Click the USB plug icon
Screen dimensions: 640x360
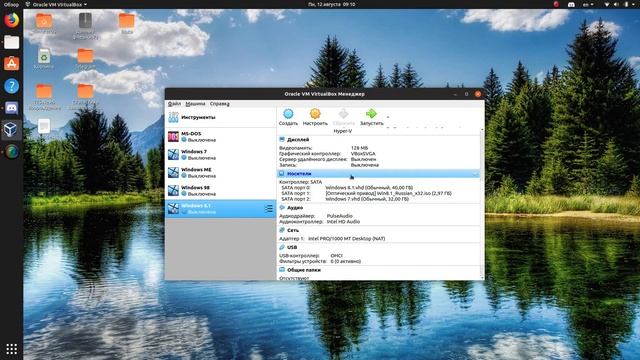click(282, 247)
